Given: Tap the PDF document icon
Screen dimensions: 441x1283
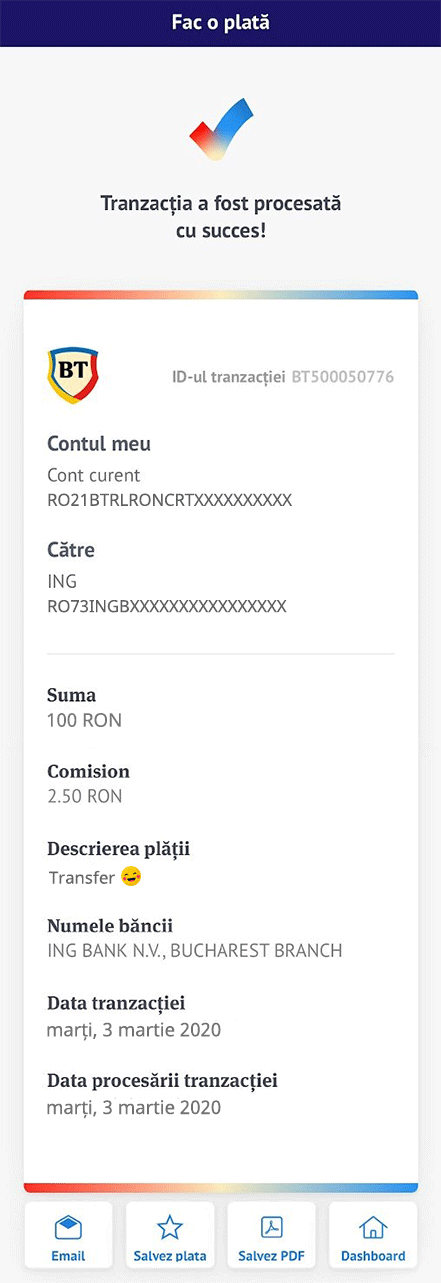Looking at the screenshot, I should pos(271,1227).
